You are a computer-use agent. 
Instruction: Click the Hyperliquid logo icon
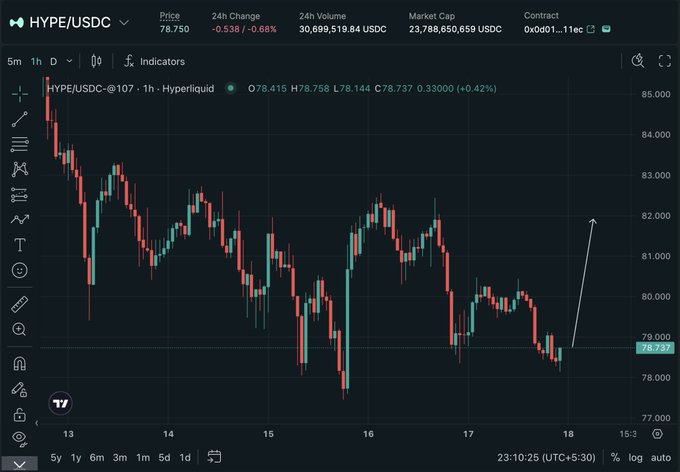pos(16,22)
